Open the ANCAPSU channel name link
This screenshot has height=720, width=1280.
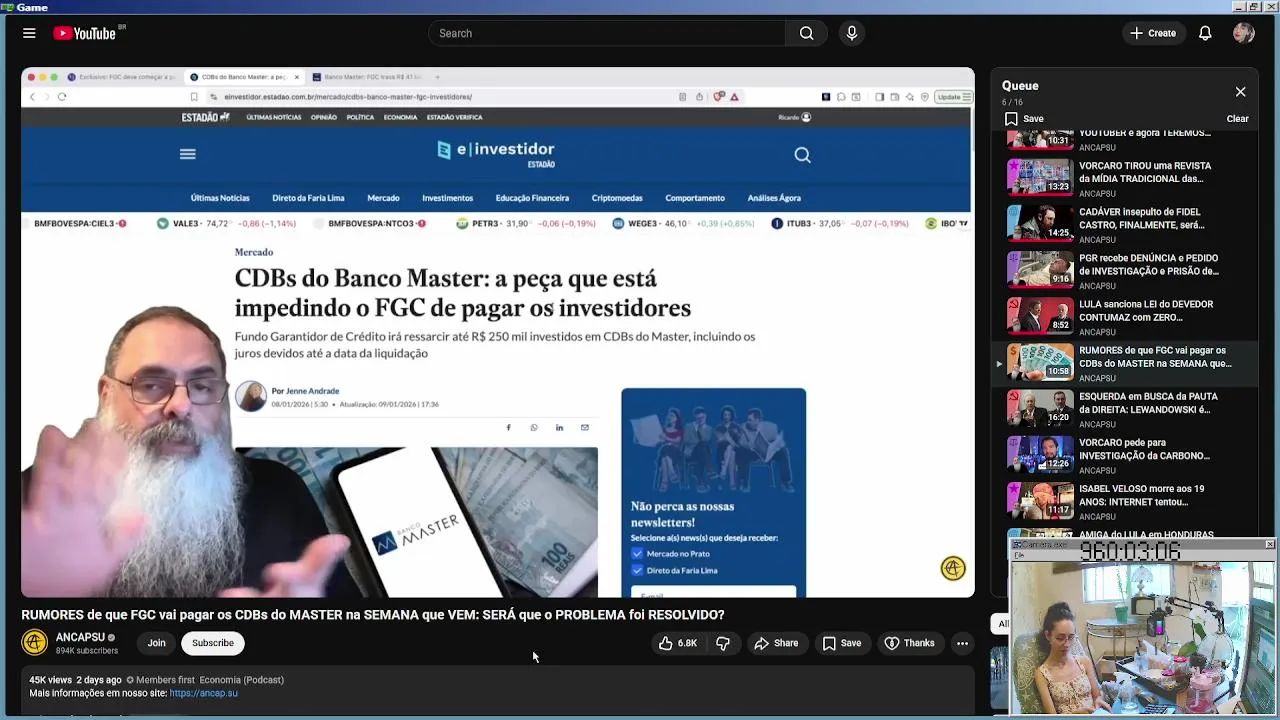(80, 637)
